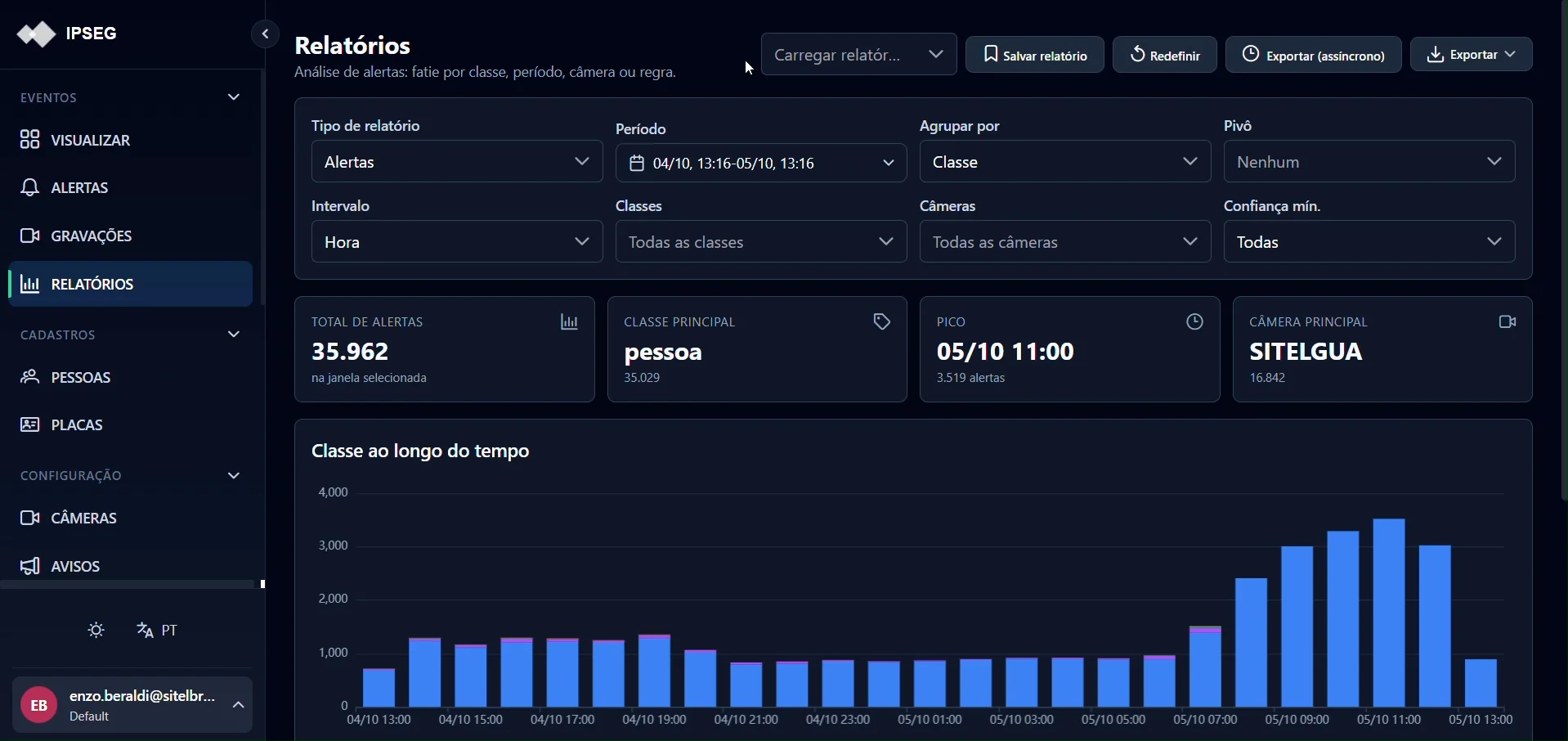Screen dimensions: 1568x741
Task: Collapse the sidebar with the arrow button
Action: [x=265, y=34]
